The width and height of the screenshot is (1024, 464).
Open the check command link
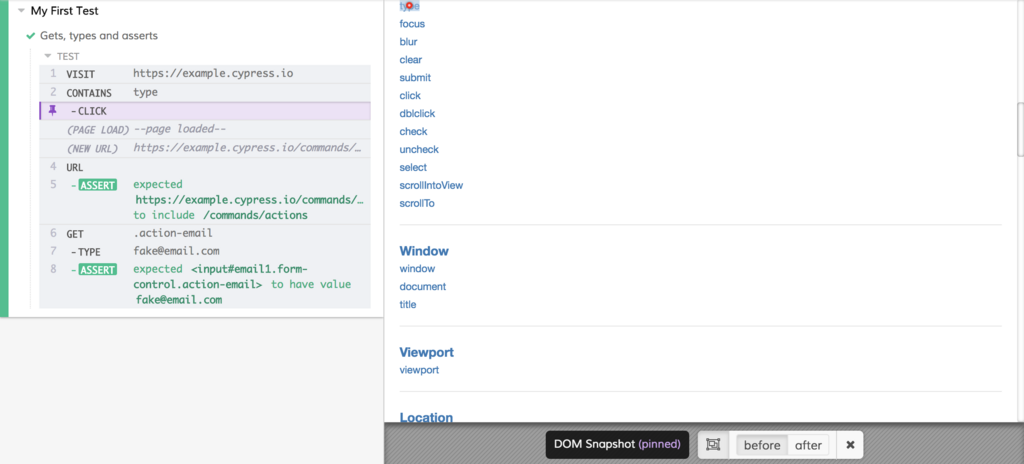[413, 132]
